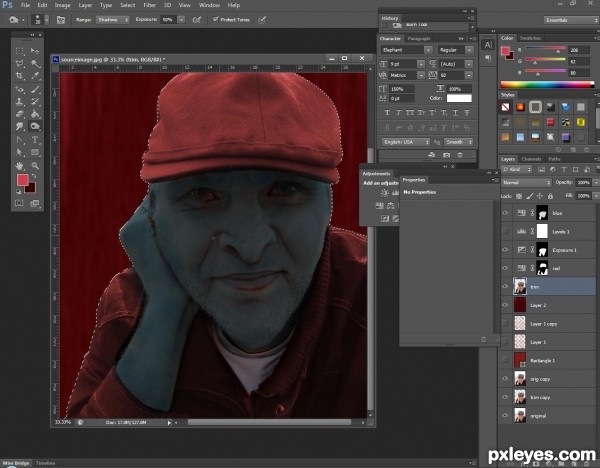
Task: Hide the trim layer
Action: pyautogui.click(x=505, y=286)
